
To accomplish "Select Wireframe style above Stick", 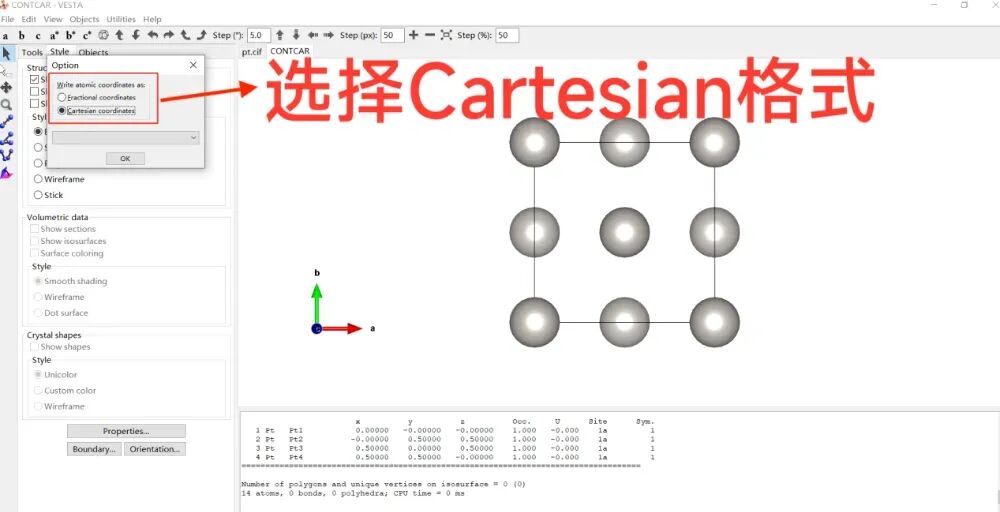I will click(59, 179).
